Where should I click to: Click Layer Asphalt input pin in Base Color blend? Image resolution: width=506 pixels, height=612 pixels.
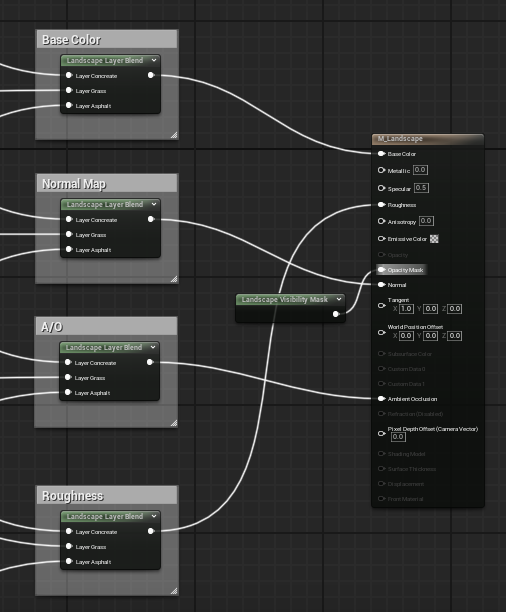click(x=69, y=105)
